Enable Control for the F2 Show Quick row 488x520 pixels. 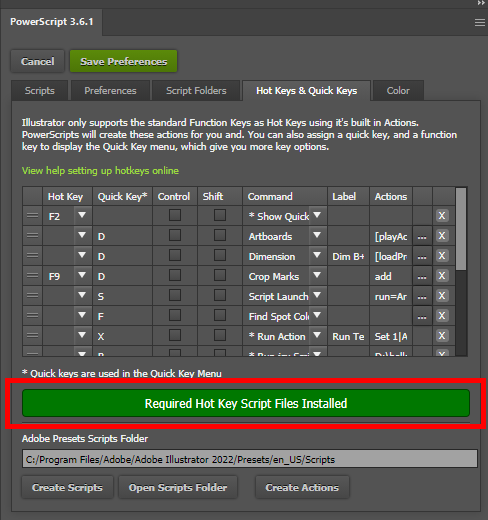tap(175, 215)
